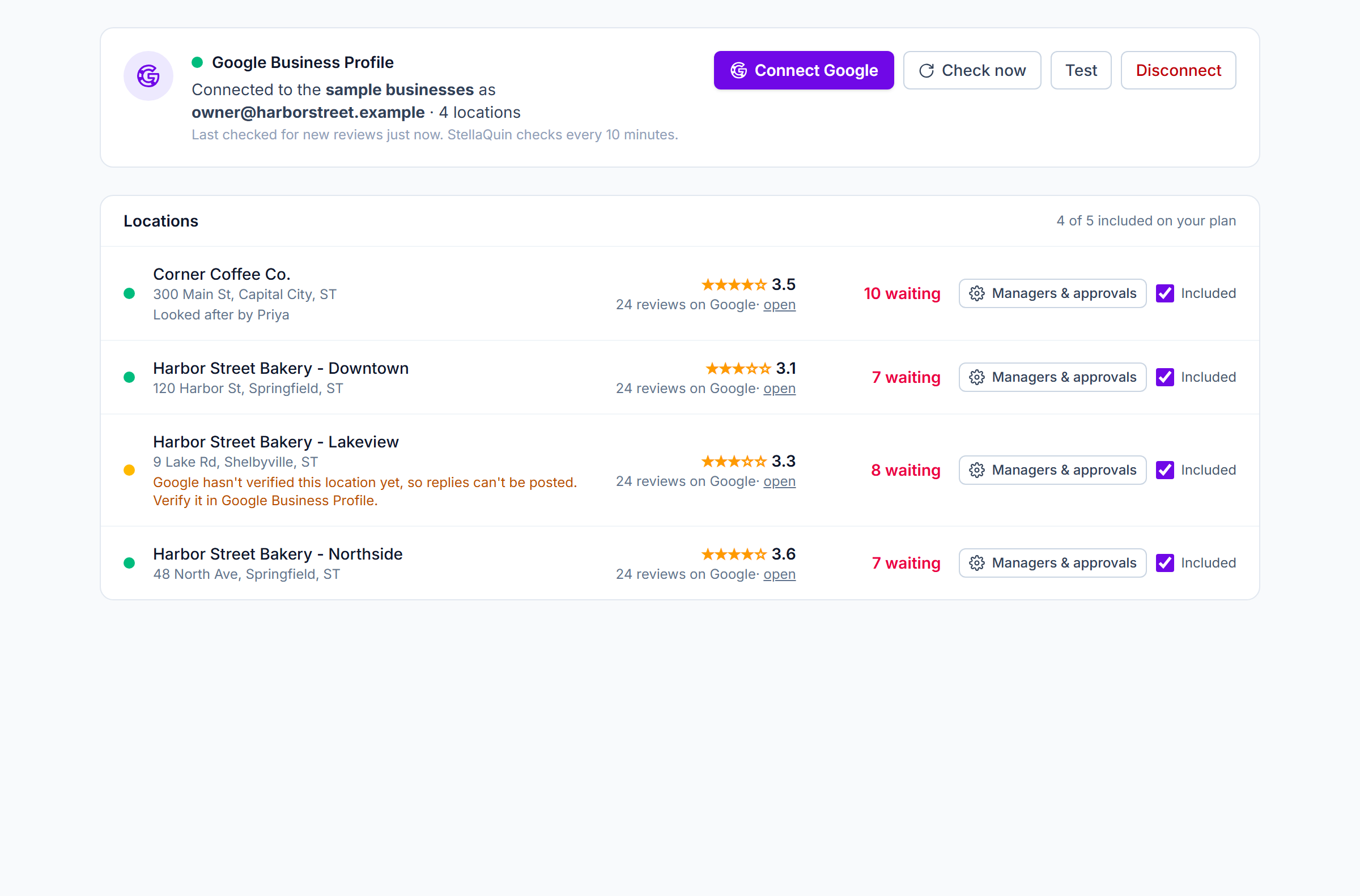Disconnect the Google Business Profile
The height and width of the screenshot is (896, 1360).
click(1178, 70)
